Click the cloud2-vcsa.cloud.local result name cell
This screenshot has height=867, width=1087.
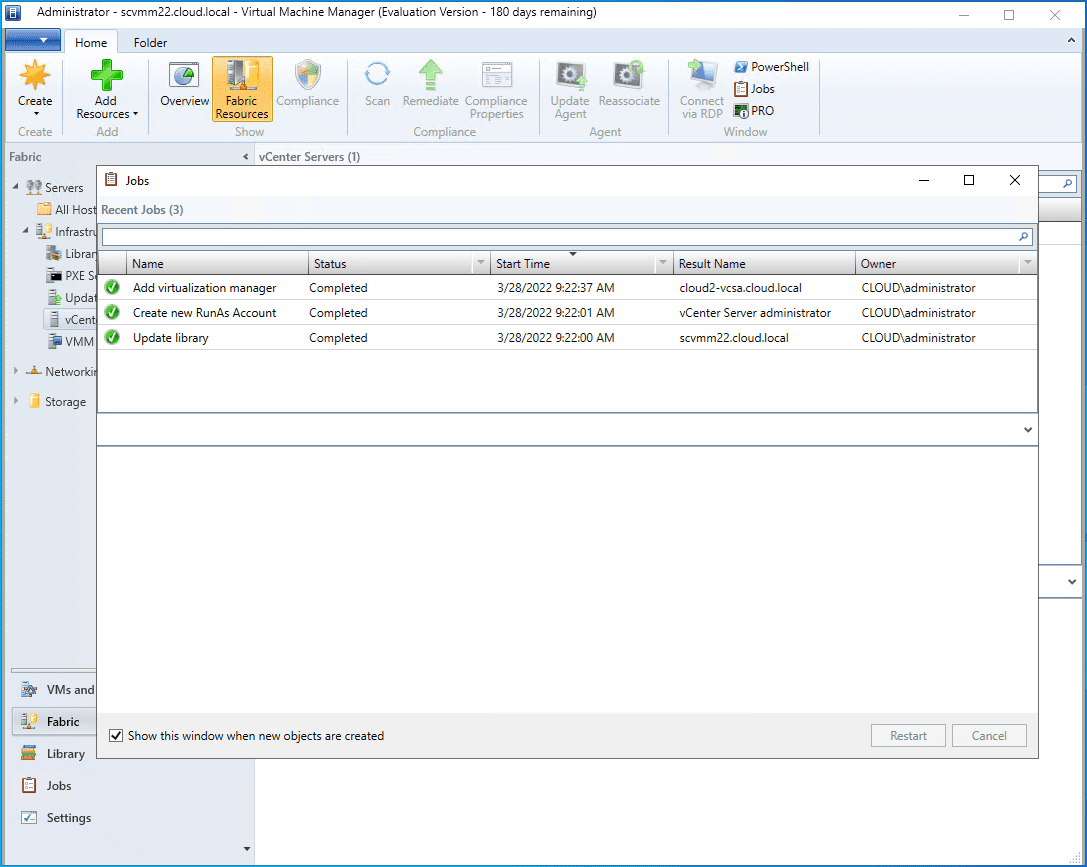point(740,288)
